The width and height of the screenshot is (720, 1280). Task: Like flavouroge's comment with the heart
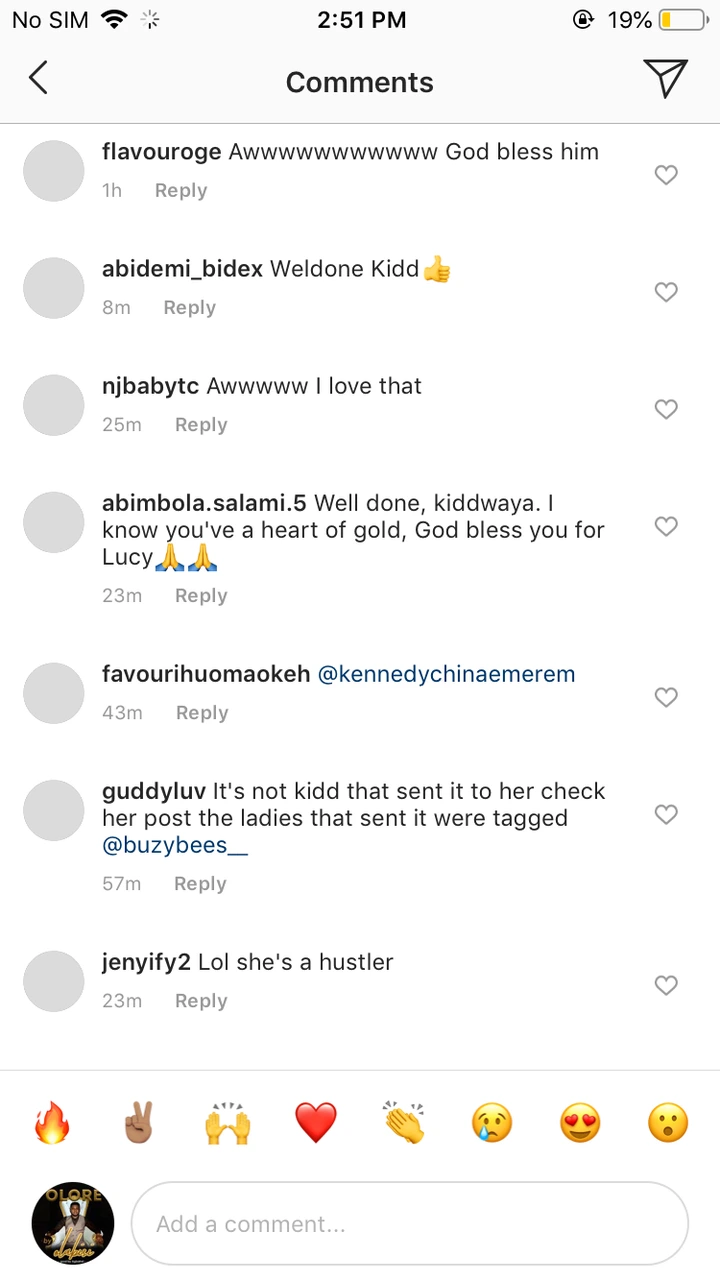click(x=666, y=175)
